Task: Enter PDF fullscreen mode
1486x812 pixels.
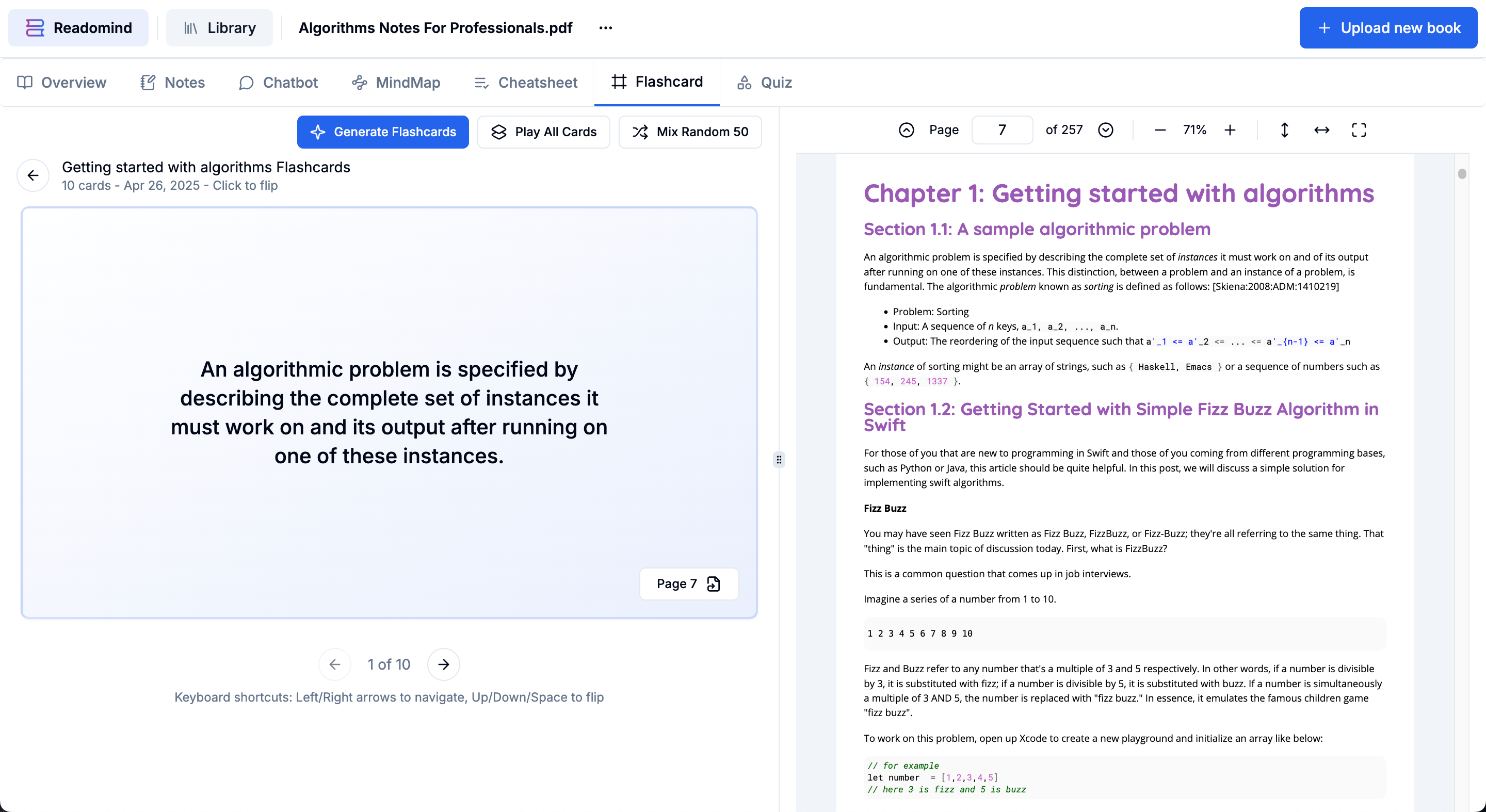Action: (x=1359, y=131)
